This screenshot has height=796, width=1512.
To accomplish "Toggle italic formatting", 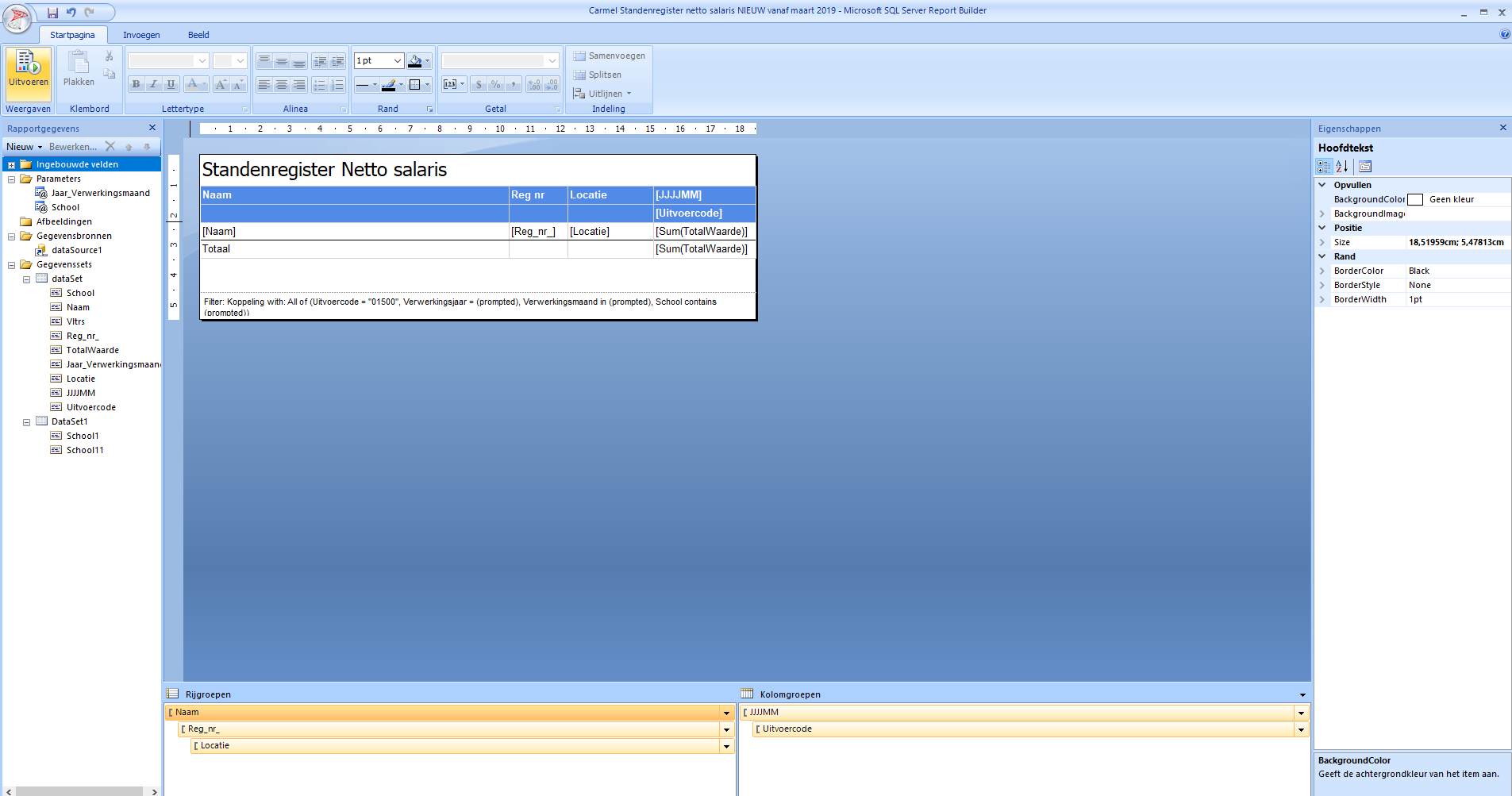I will (154, 84).
